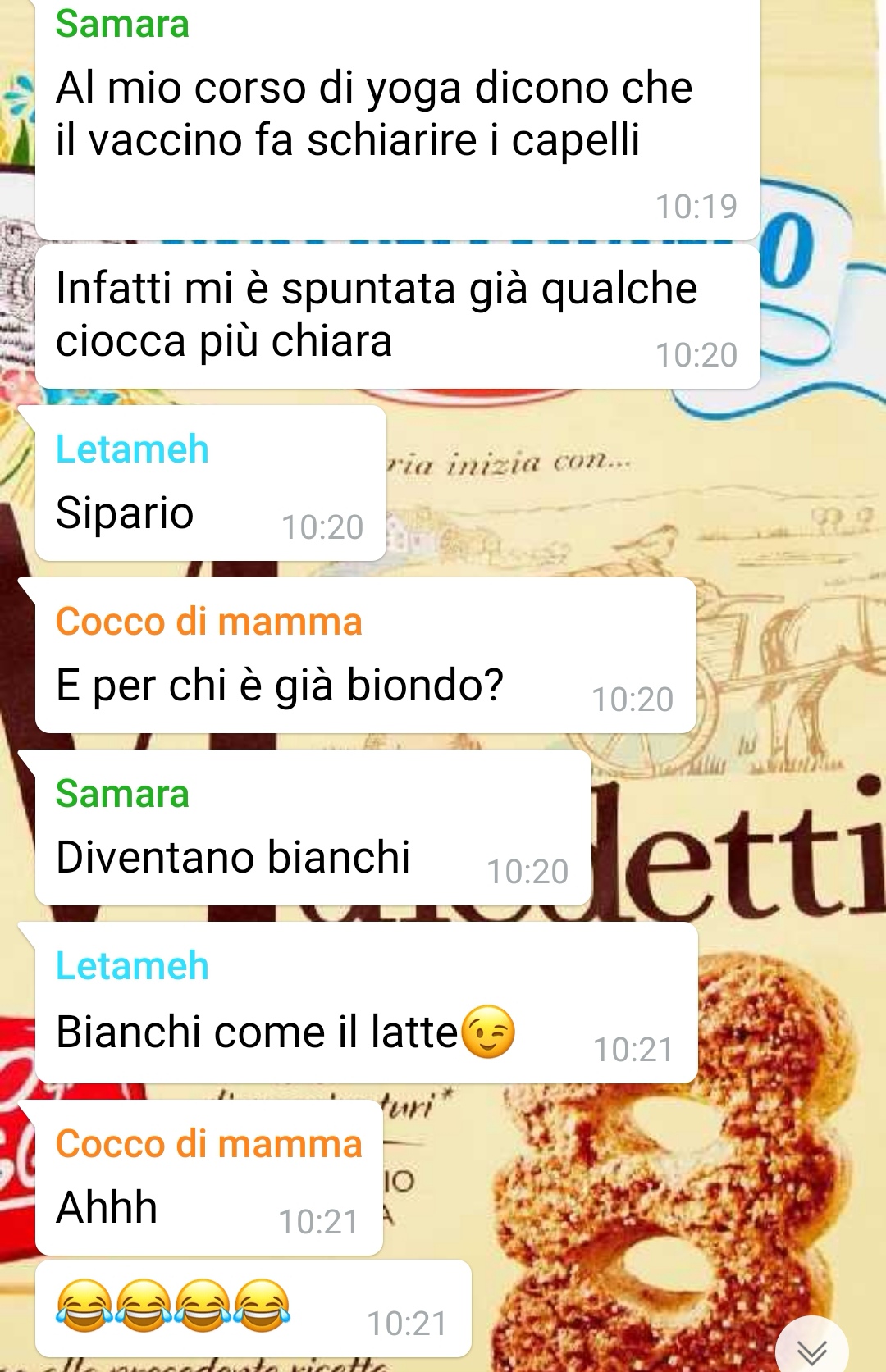The width and height of the screenshot is (886, 1372).
Task: Tap the 10:19 timestamp on the yoga message
Action: [x=696, y=207]
